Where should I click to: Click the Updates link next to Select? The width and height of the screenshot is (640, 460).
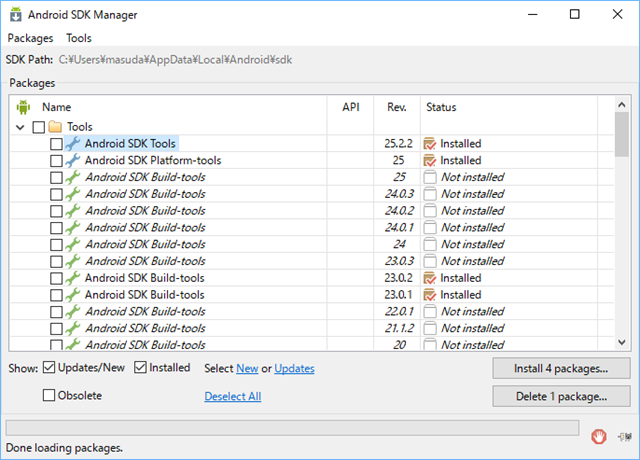pyautogui.click(x=294, y=369)
